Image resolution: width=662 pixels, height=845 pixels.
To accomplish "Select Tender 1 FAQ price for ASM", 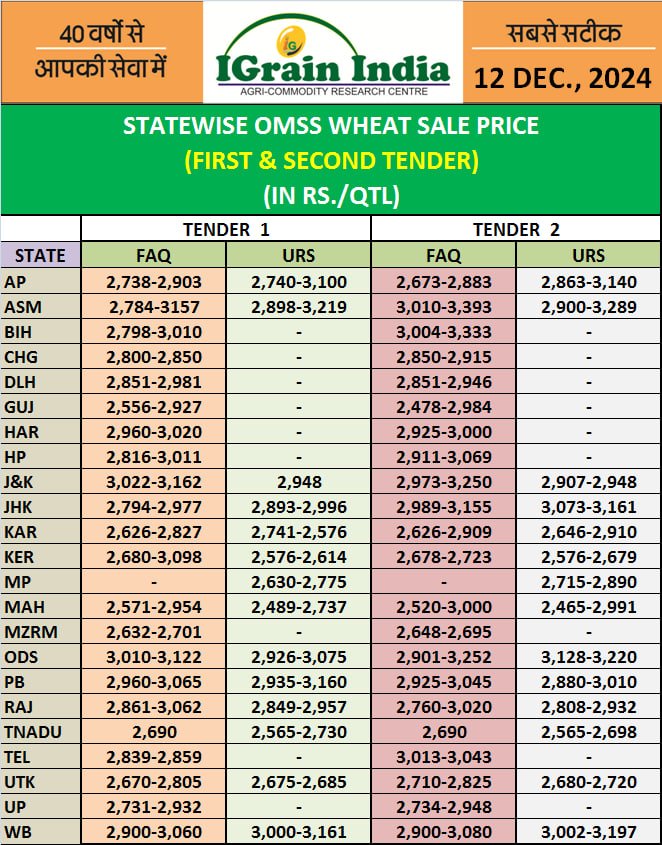I will click(153, 306).
